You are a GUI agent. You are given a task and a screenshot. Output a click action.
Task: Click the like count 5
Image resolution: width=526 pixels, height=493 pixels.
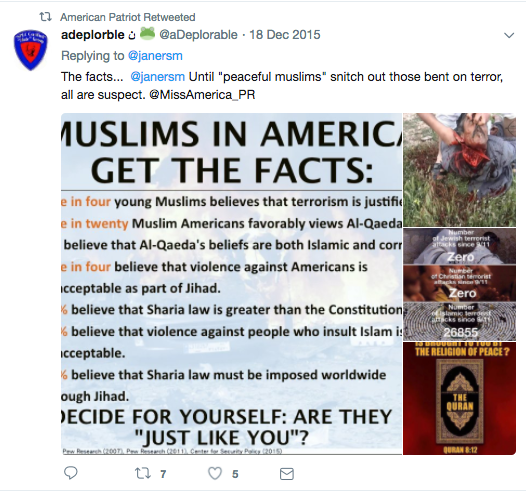click(x=235, y=474)
